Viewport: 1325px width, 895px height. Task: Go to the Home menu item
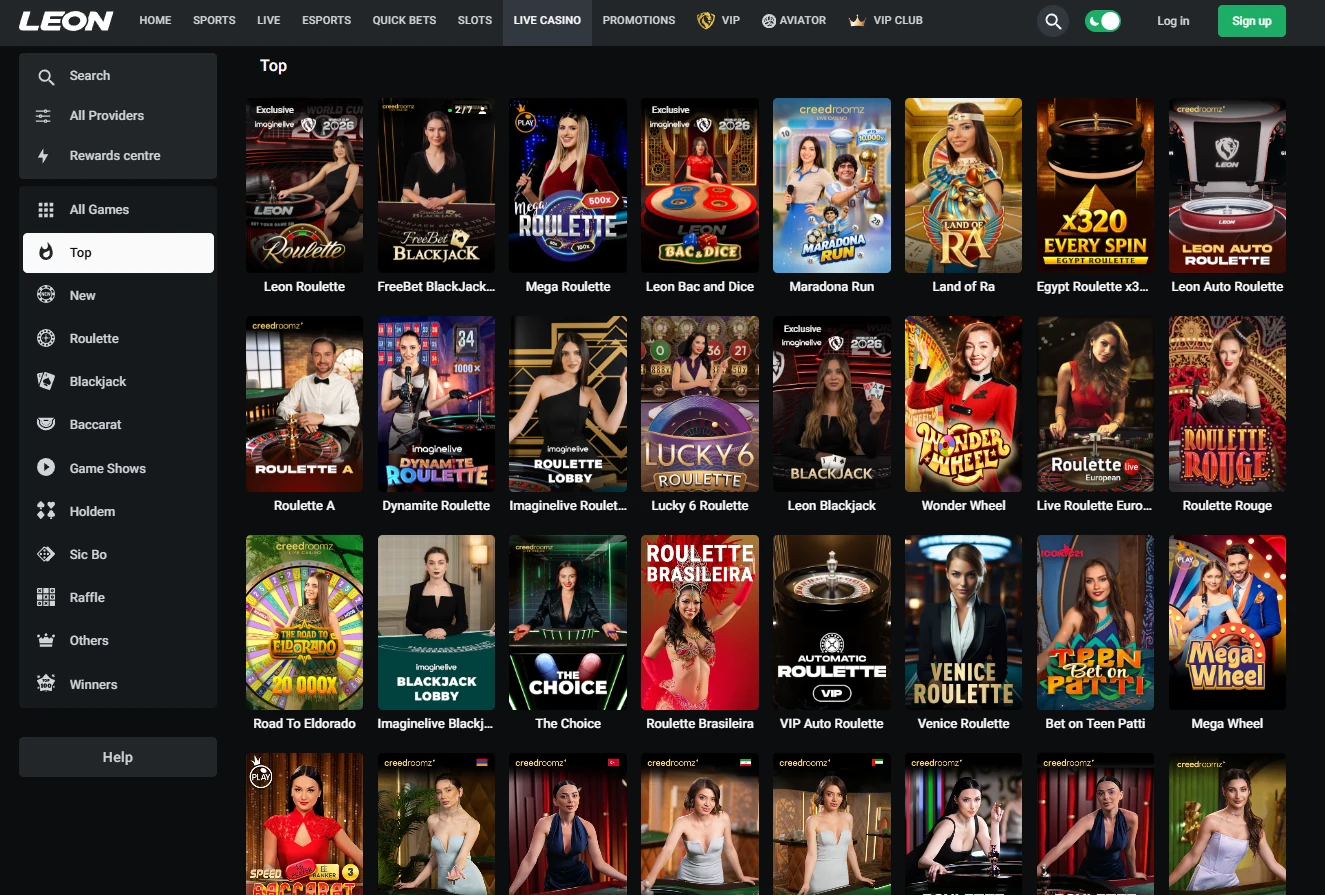tap(155, 20)
